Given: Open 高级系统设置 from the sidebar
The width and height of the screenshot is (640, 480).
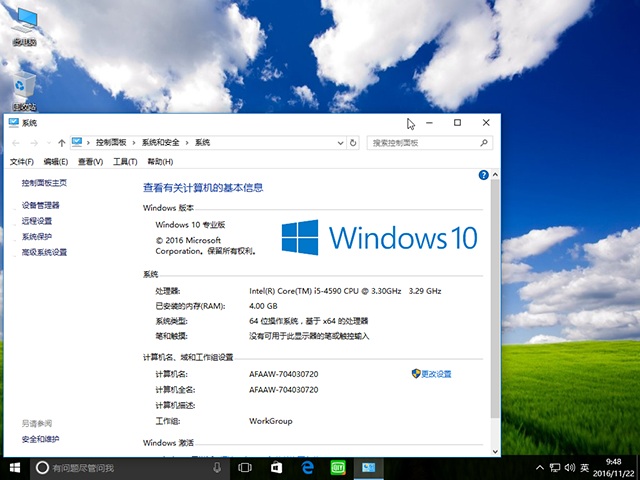Looking at the screenshot, I should (45, 253).
